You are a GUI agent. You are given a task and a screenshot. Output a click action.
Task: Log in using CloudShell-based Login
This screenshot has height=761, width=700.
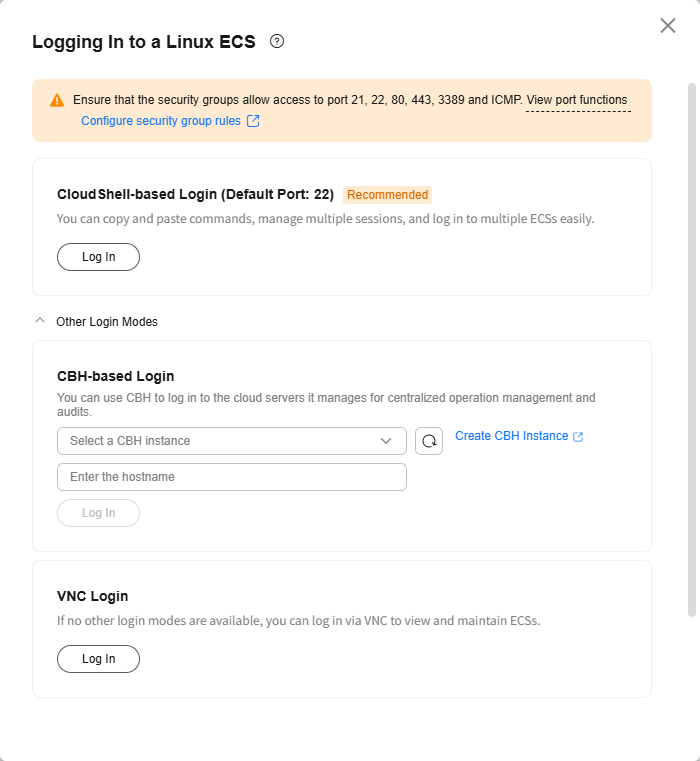[x=99, y=257]
